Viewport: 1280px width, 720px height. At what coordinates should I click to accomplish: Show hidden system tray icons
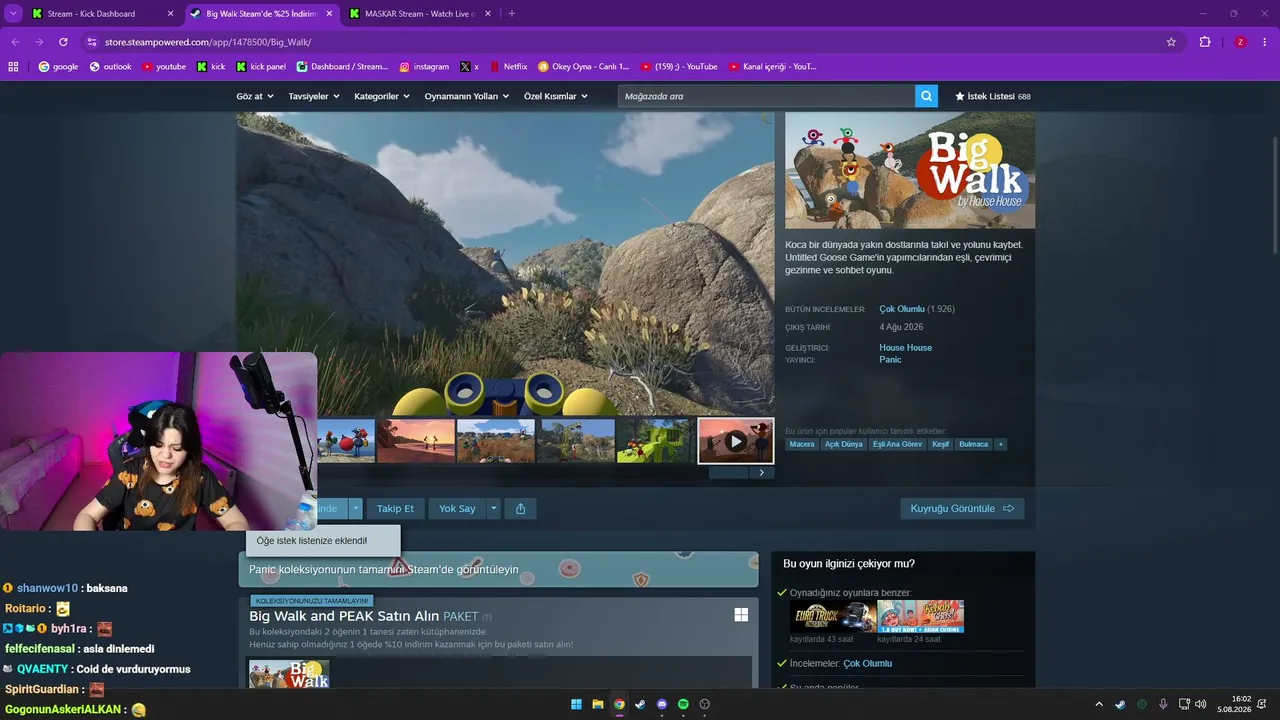point(1099,705)
